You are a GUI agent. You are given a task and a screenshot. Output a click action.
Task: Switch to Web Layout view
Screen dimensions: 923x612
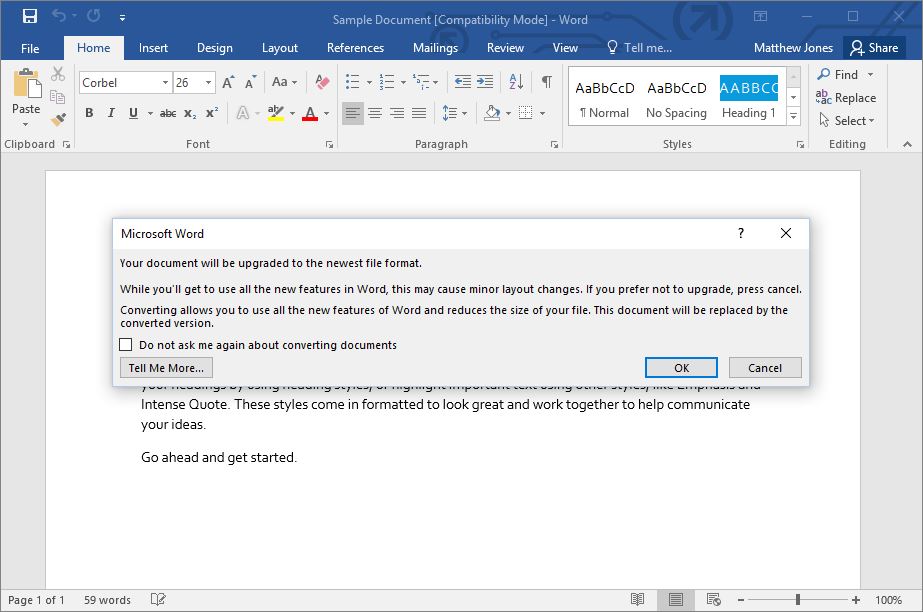[x=713, y=600]
